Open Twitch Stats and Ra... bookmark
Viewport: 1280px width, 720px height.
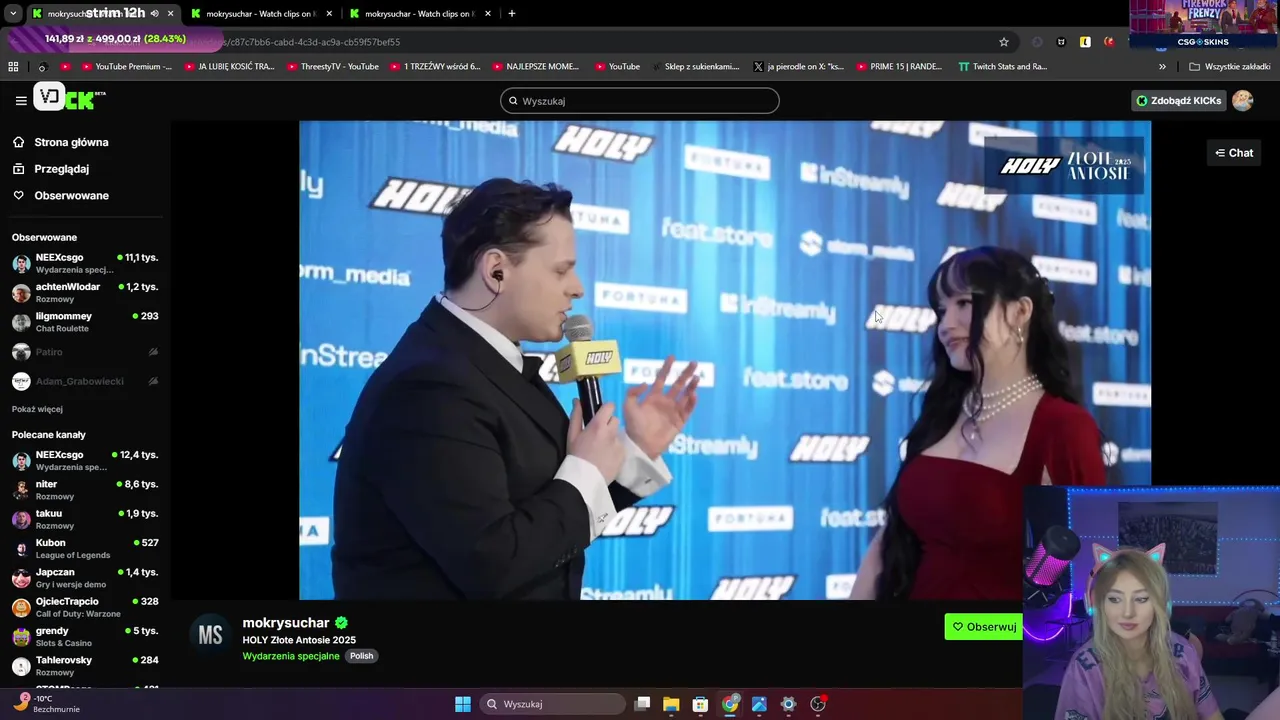[x=1003, y=67]
